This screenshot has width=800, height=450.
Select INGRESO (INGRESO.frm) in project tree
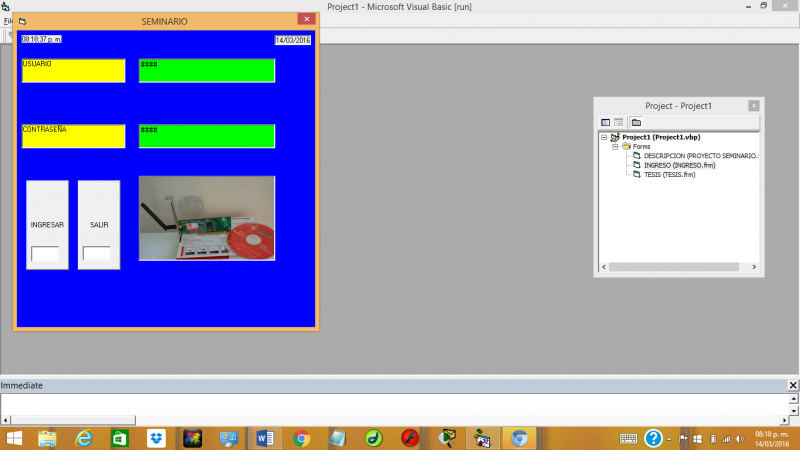pos(679,165)
